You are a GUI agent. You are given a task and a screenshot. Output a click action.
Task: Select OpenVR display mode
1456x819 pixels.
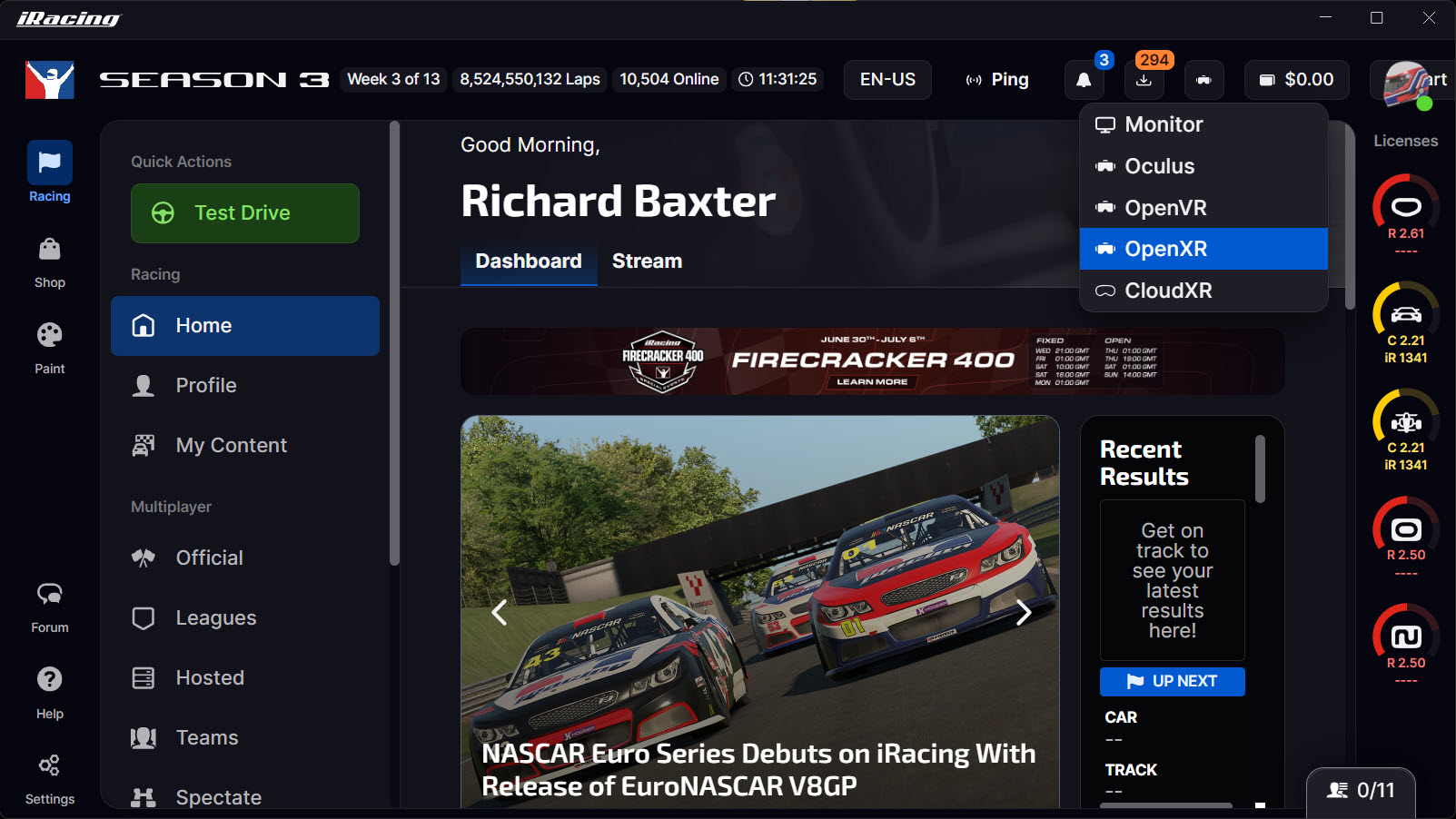click(1203, 208)
